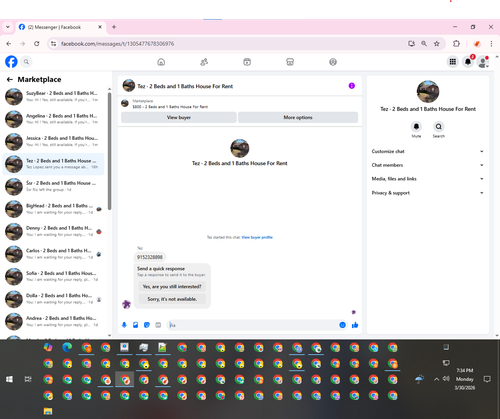500x419 pixels.
Task: Bookmark this page with the star icon
Action: [x=437, y=44]
